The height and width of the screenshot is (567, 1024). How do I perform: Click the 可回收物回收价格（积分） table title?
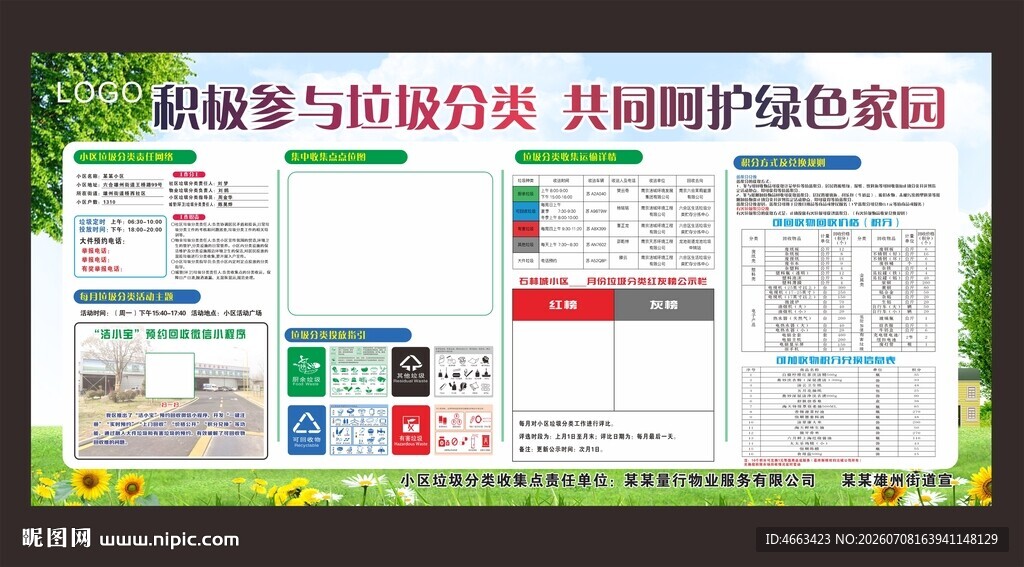coord(837,223)
